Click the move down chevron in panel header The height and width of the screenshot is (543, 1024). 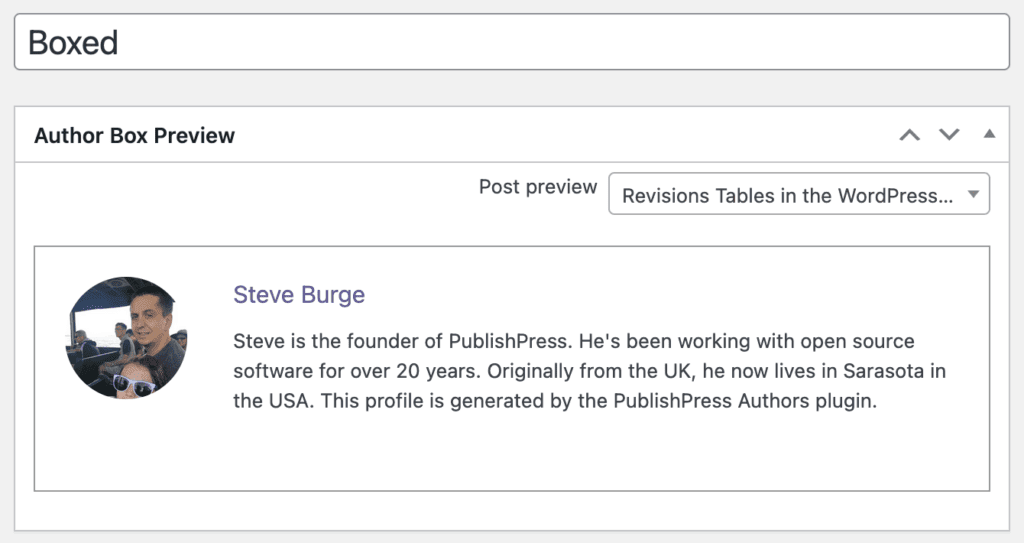point(949,135)
